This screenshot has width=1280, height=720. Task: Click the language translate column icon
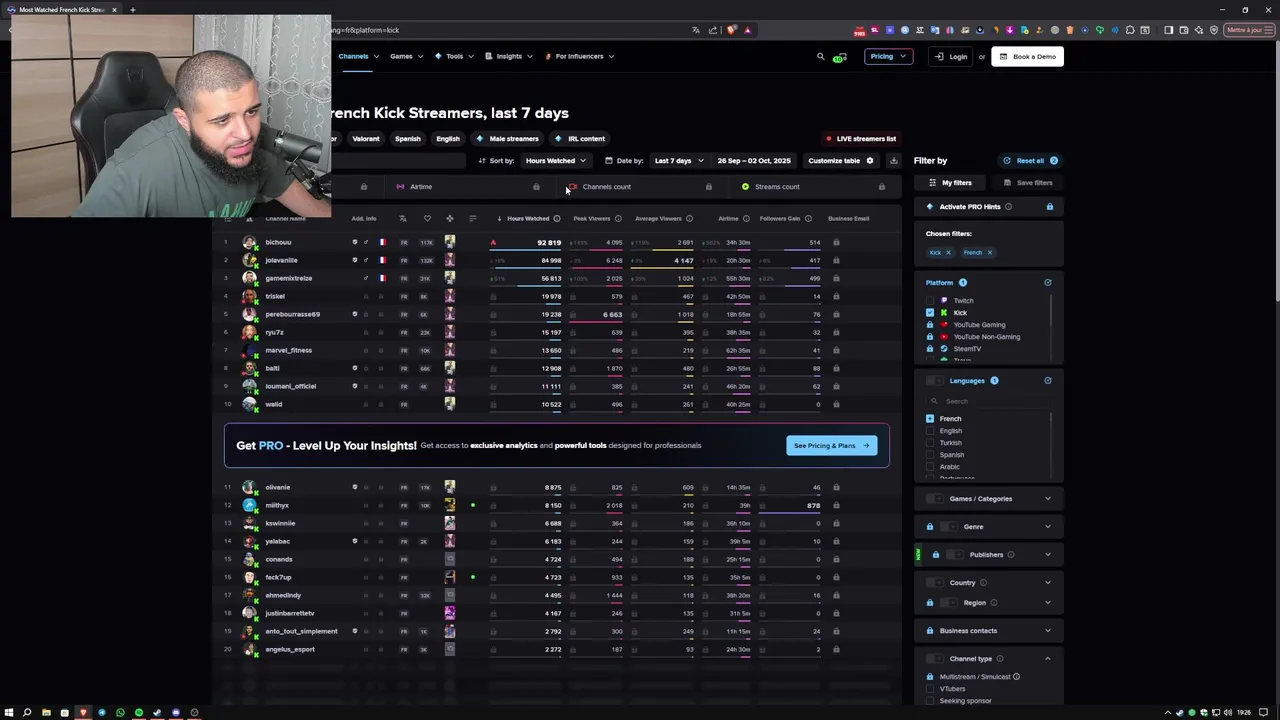[403, 218]
